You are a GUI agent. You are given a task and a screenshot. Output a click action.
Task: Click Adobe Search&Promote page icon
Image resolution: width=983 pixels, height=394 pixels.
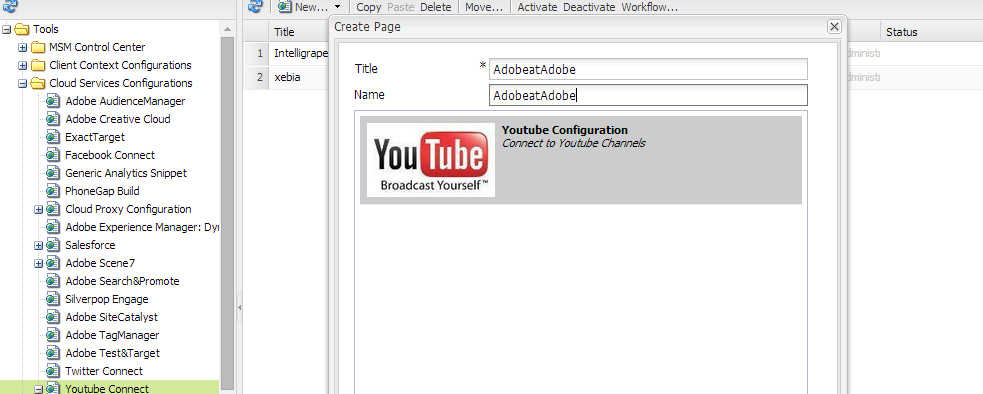(x=53, y=282)
